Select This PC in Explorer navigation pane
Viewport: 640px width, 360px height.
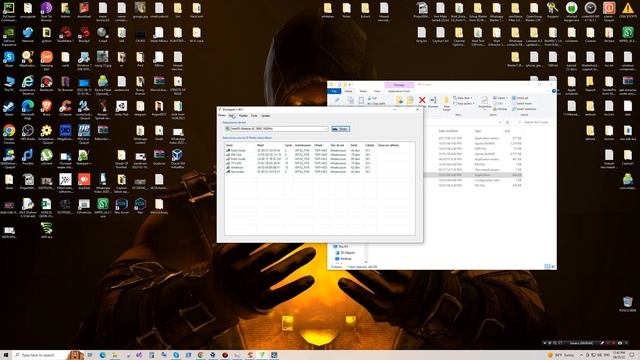(x=341, y=247)
